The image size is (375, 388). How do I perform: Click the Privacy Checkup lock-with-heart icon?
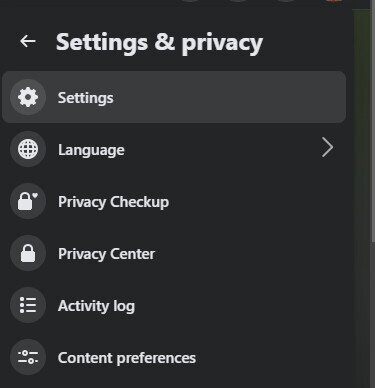point(28,201)
